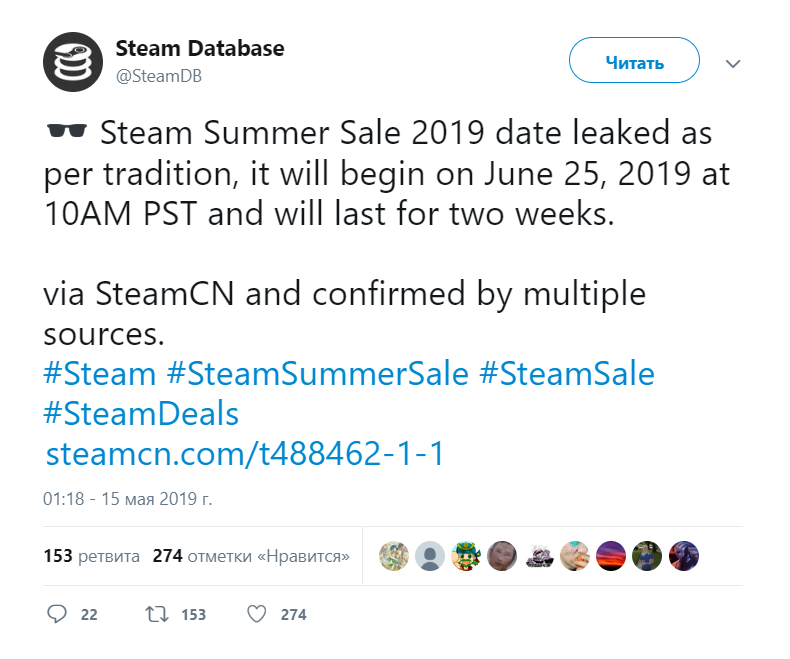Open the tweet options chevron menu

pyautogui.click(x=733, y=63)
